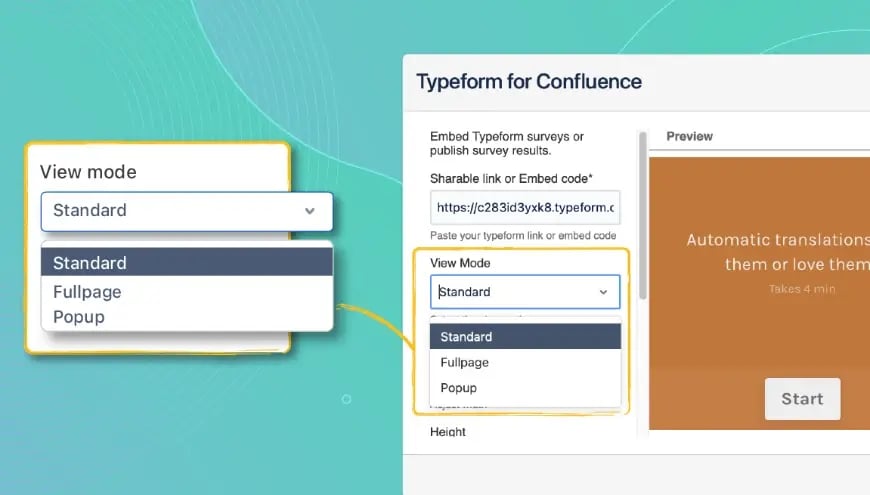
Task: Click the Sharable link or Embed code field
Action: tap(525, 208)
